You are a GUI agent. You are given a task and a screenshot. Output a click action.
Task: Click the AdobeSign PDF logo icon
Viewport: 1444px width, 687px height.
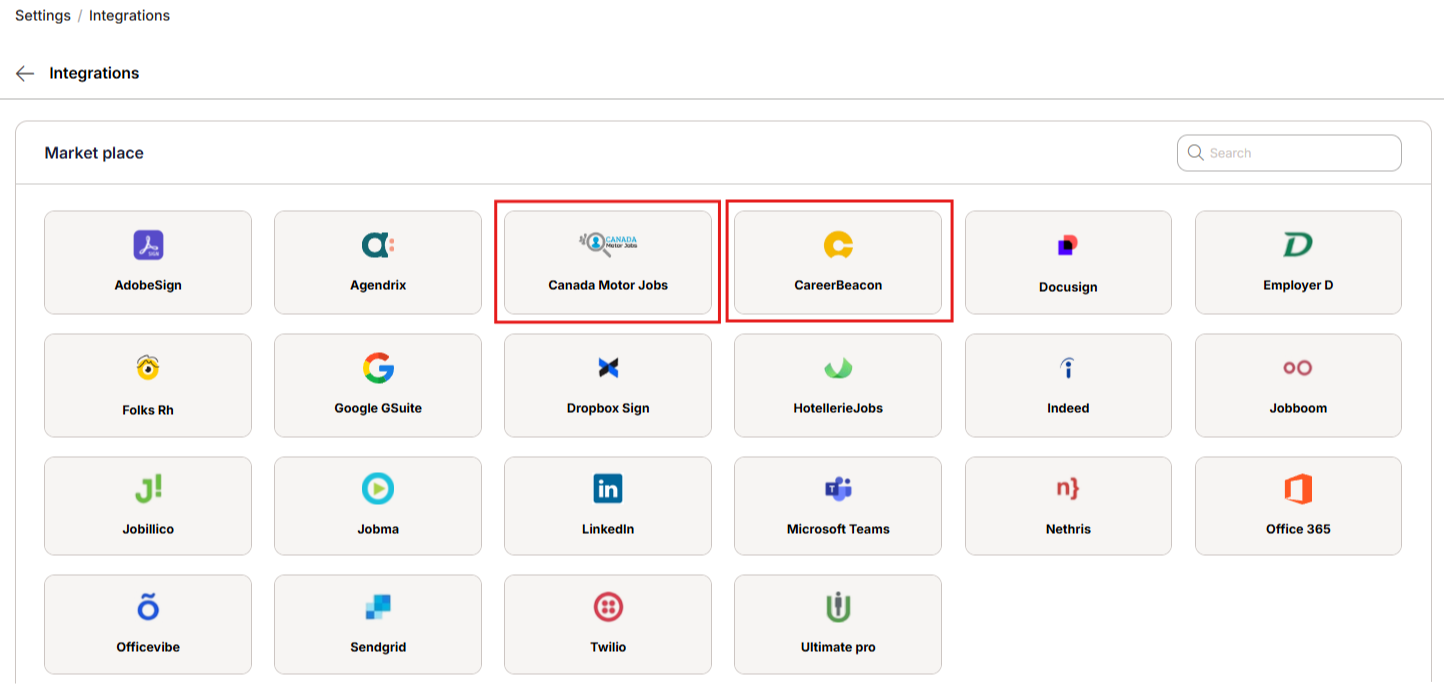pos(148,245)
